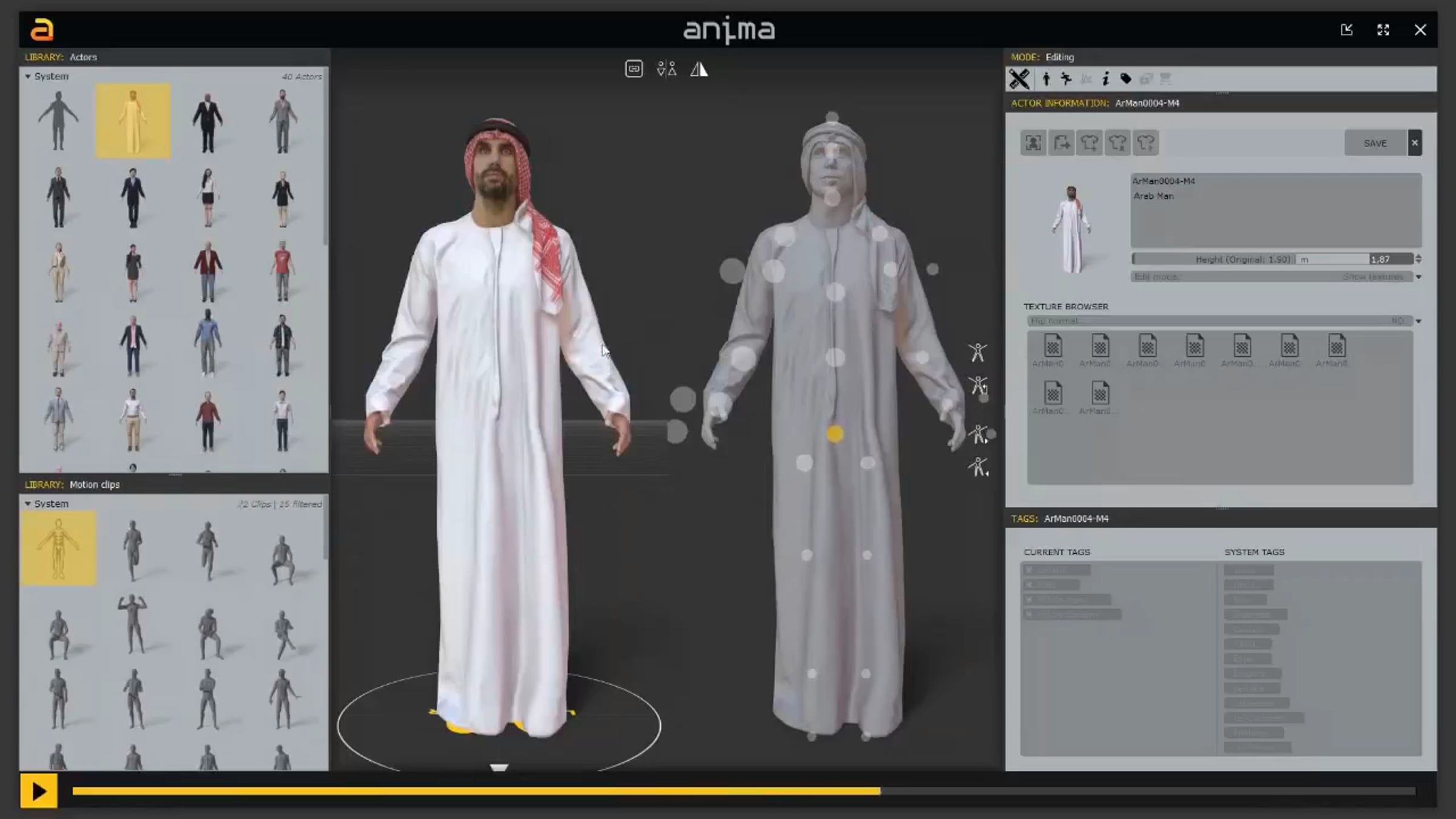Select the red jacket man actor thumbnail
The height and width of the screenshot is (819, 1456).
click(207, 271)
